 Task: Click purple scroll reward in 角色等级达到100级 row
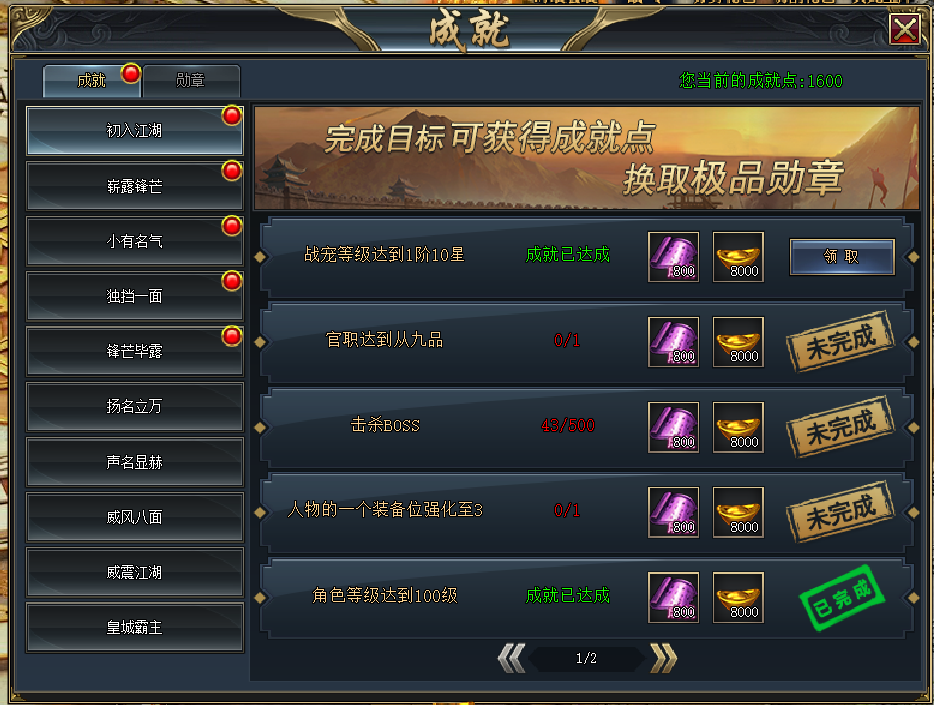click(x=674, y=597)
